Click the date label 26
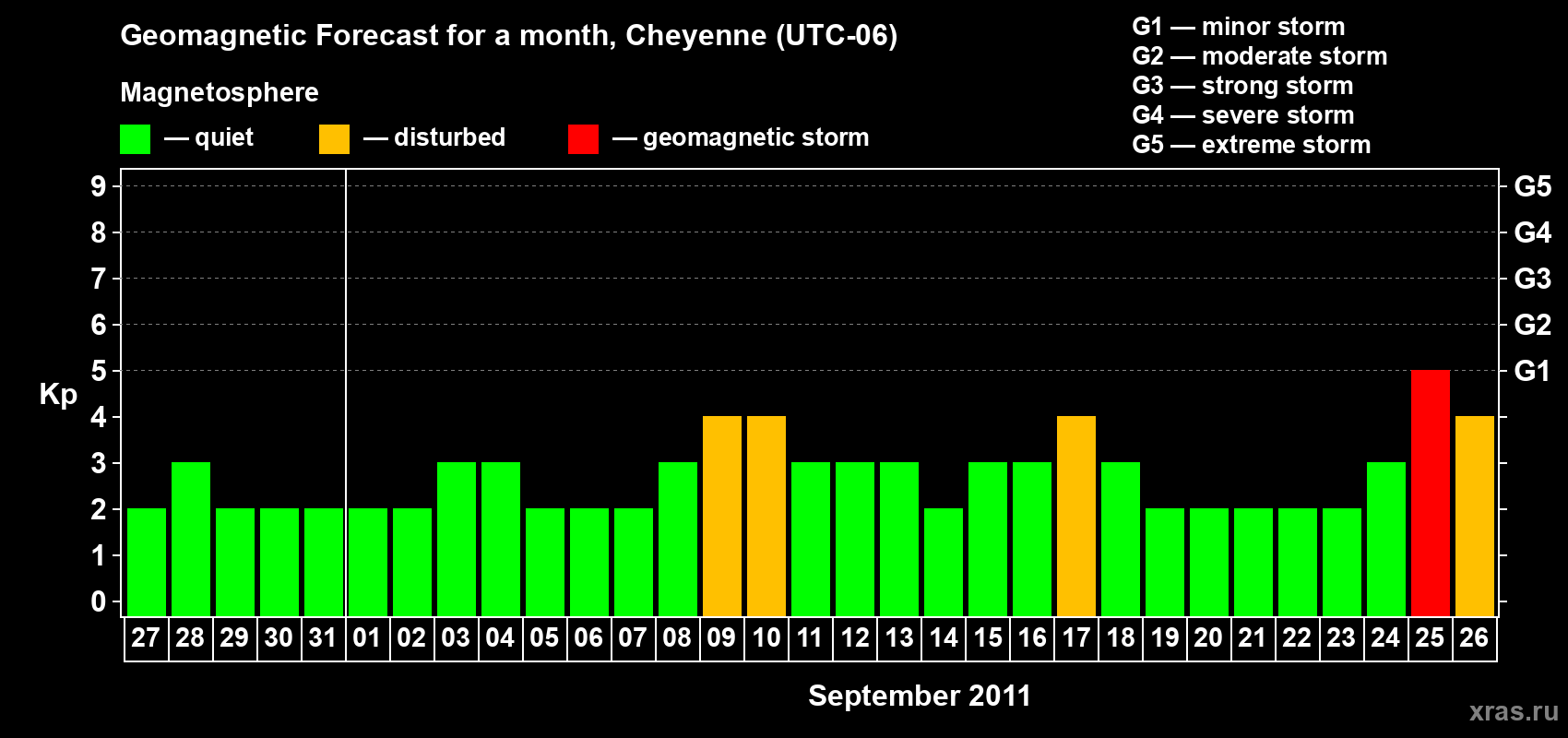This screenshot has width=1568, height=738. 1474,637
